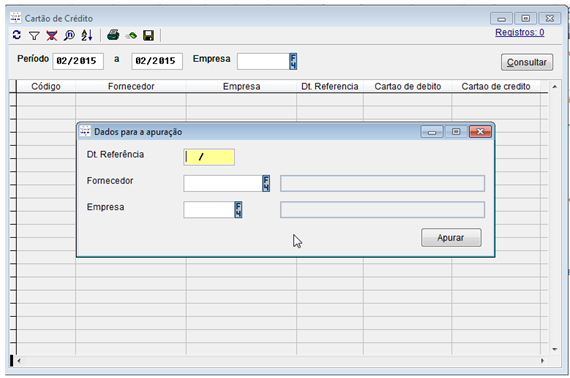Print using the printer icon
570x378 pixels.
pos(113,35)
